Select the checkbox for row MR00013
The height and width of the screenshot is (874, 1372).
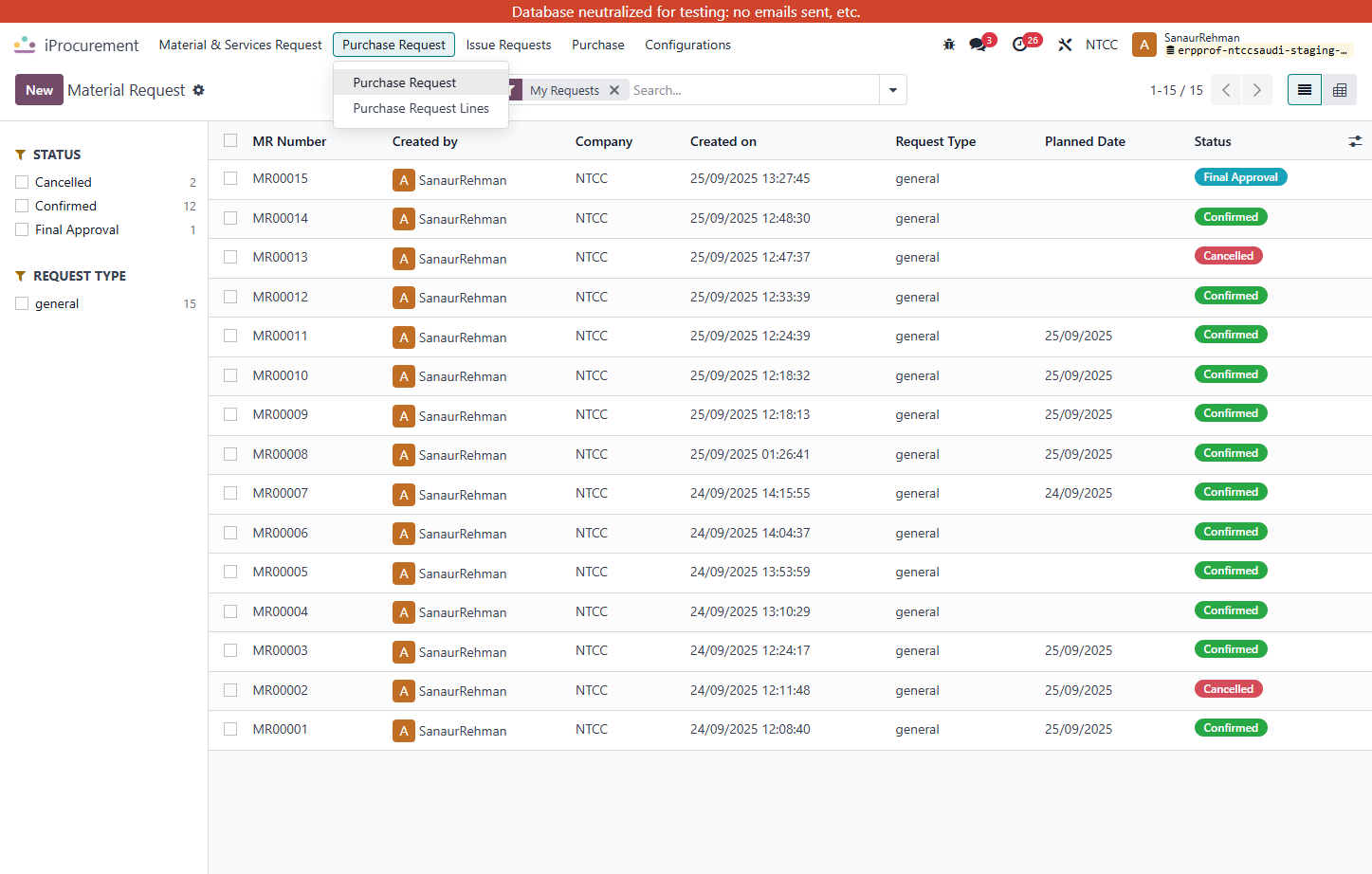pos(230,257)
